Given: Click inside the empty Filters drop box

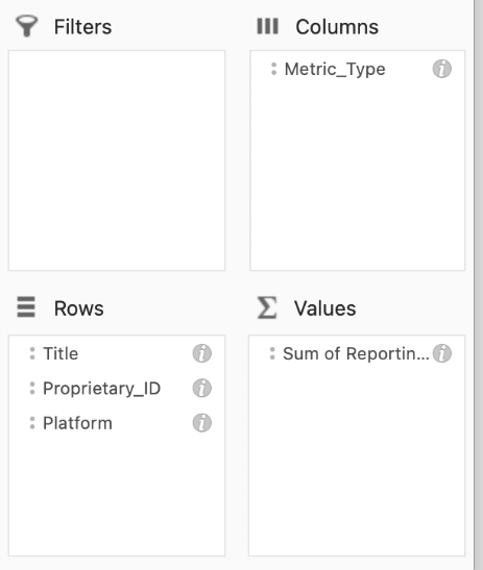Looking at the screenshot, I should click(x=117, y=160).
